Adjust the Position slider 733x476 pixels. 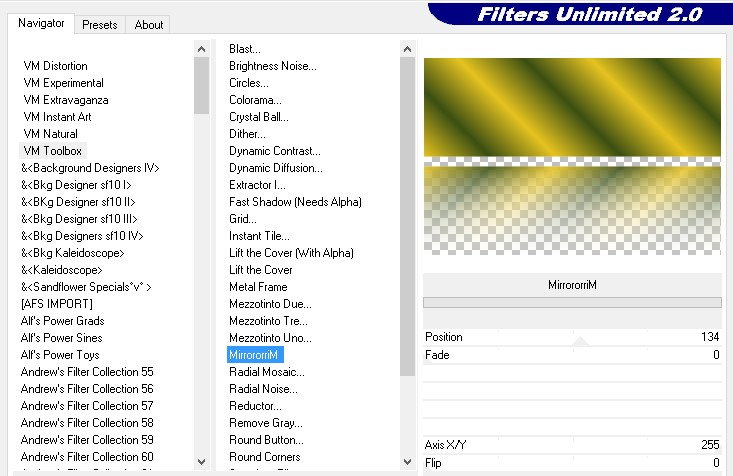[x=580, y=338]
